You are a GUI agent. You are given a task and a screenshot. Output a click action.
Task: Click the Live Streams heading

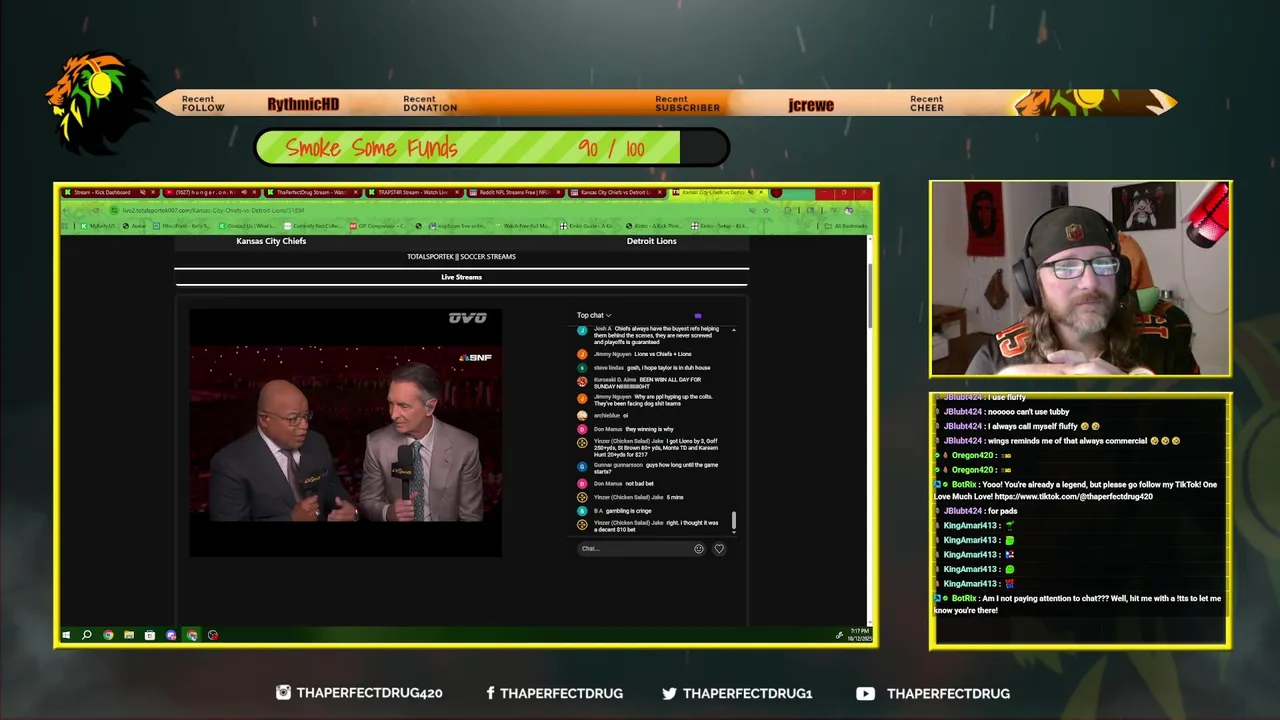tap(461, 277)
